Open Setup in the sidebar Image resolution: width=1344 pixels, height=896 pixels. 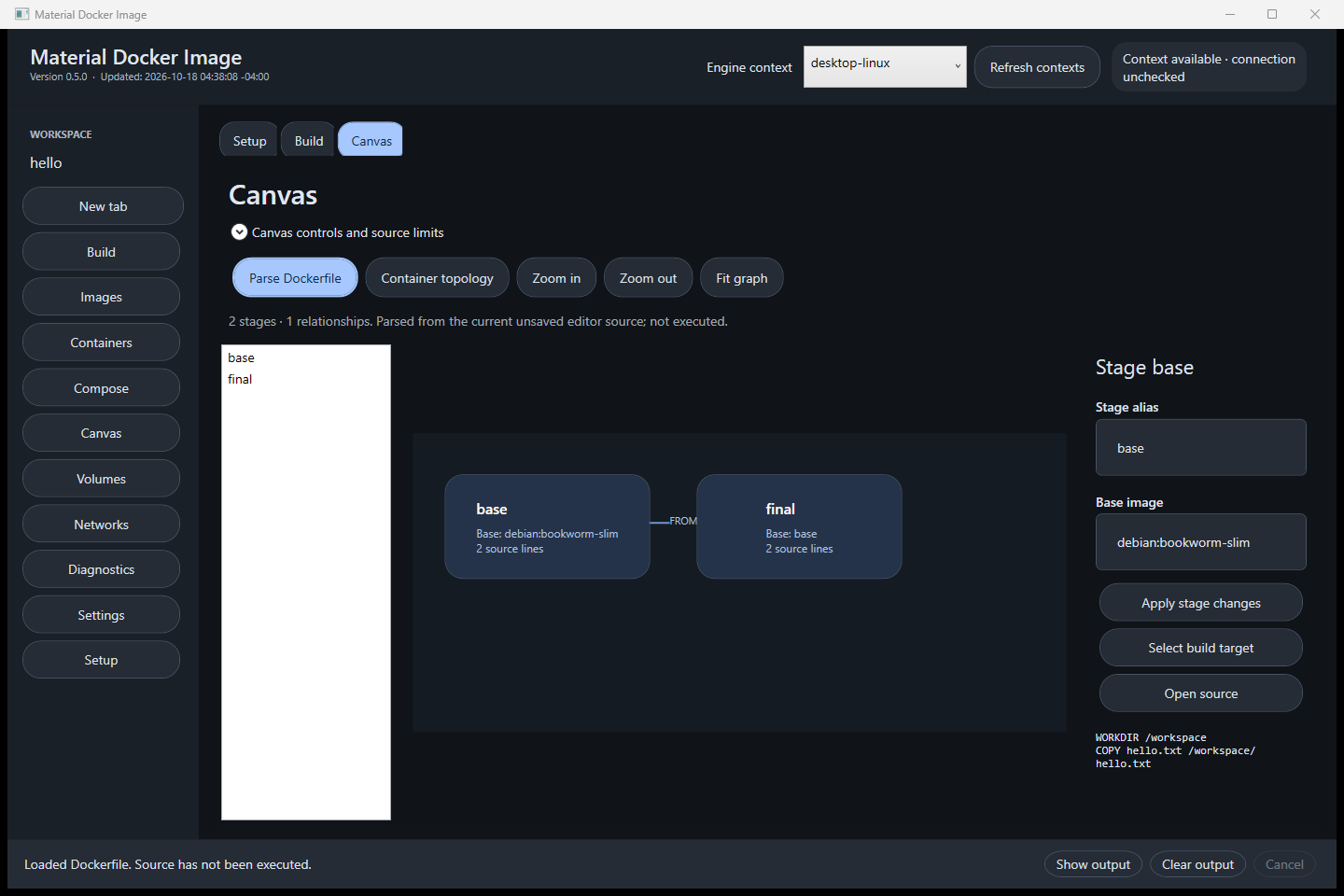[101, 660]
